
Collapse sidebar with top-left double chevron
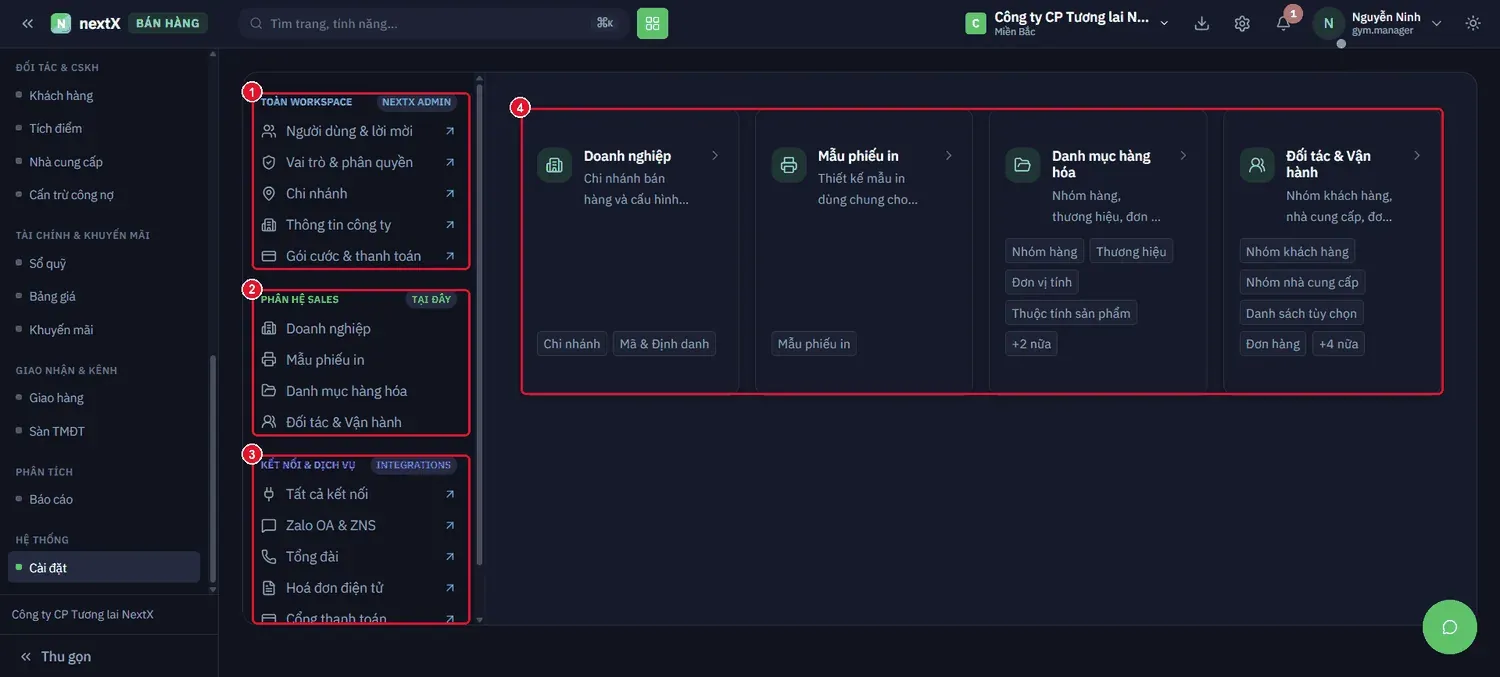(27, 23)
